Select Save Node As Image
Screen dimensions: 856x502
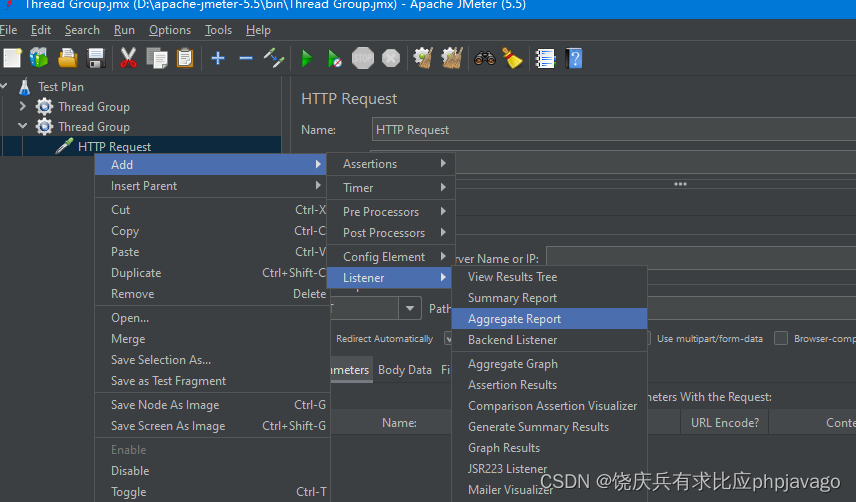212,405
